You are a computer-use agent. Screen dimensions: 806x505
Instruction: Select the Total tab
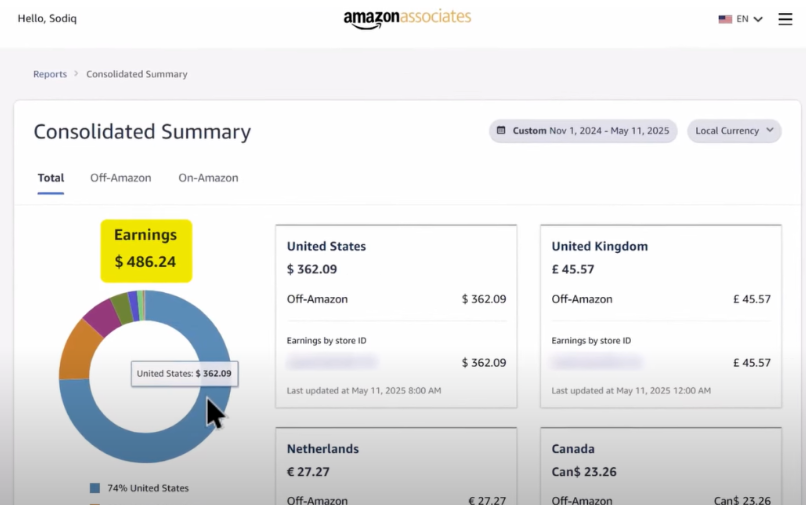(x=51, y=178)
